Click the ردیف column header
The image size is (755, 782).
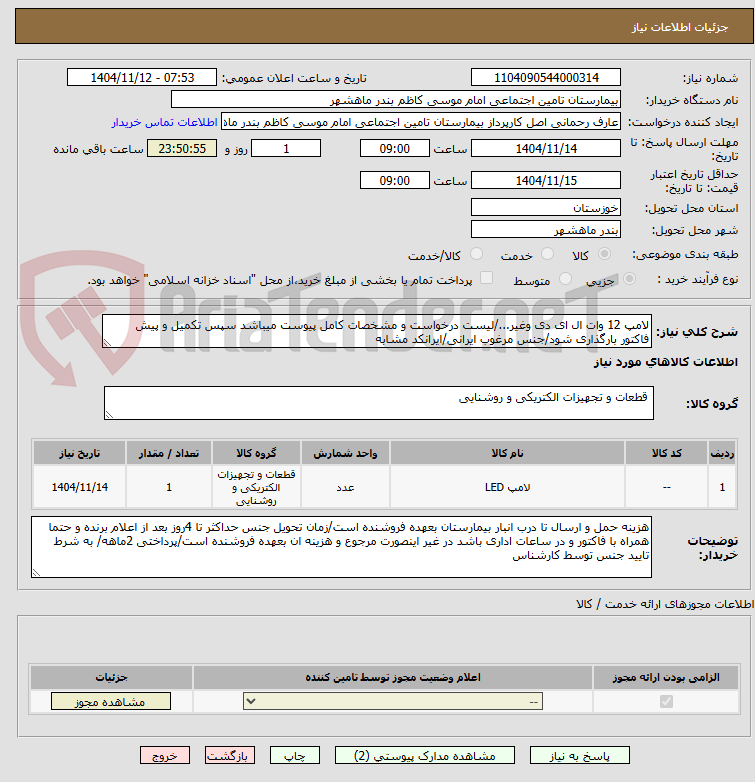[x=722, y=453]
